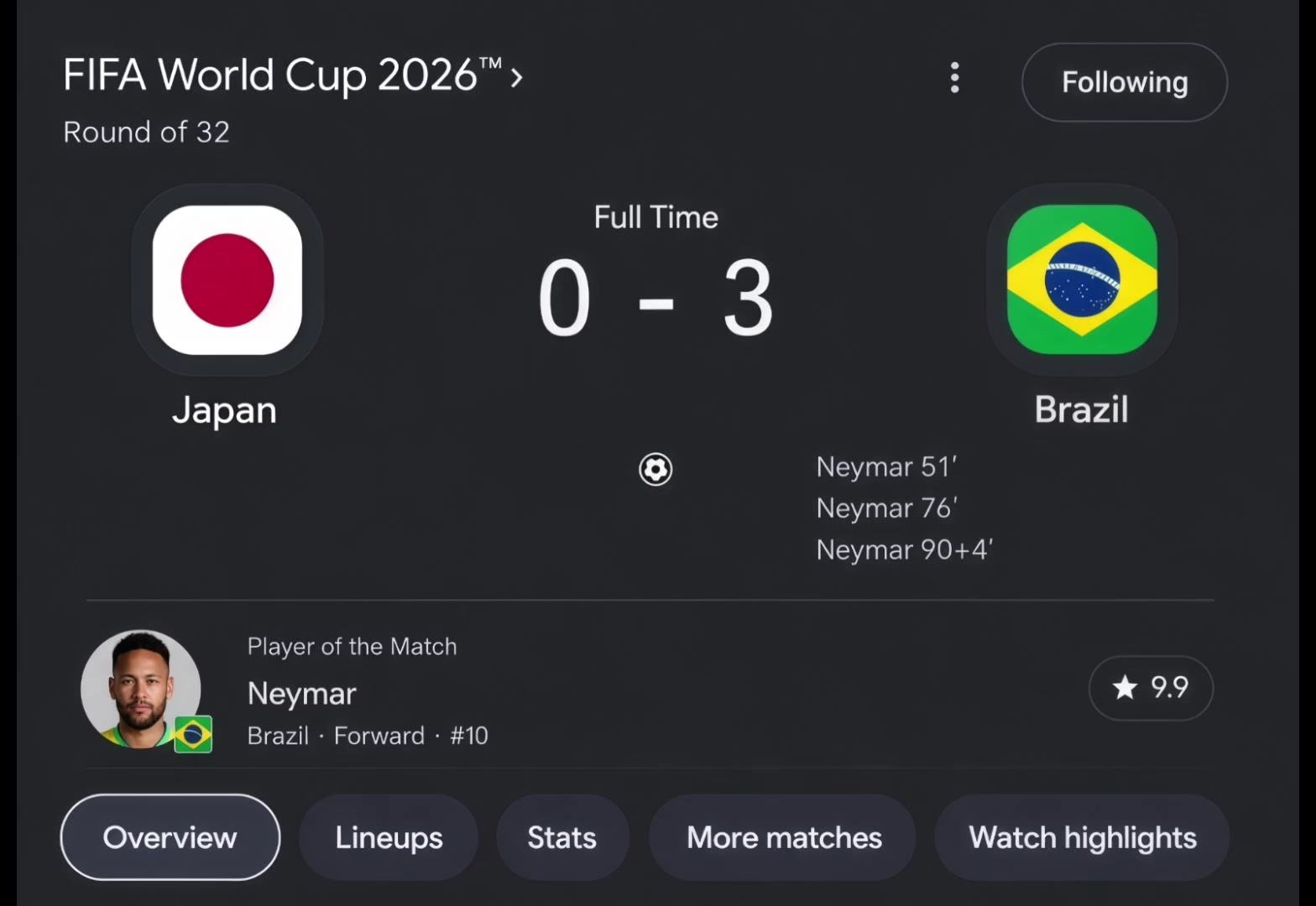
Task: Select the Brazil team name
Action: (1082, 409)
